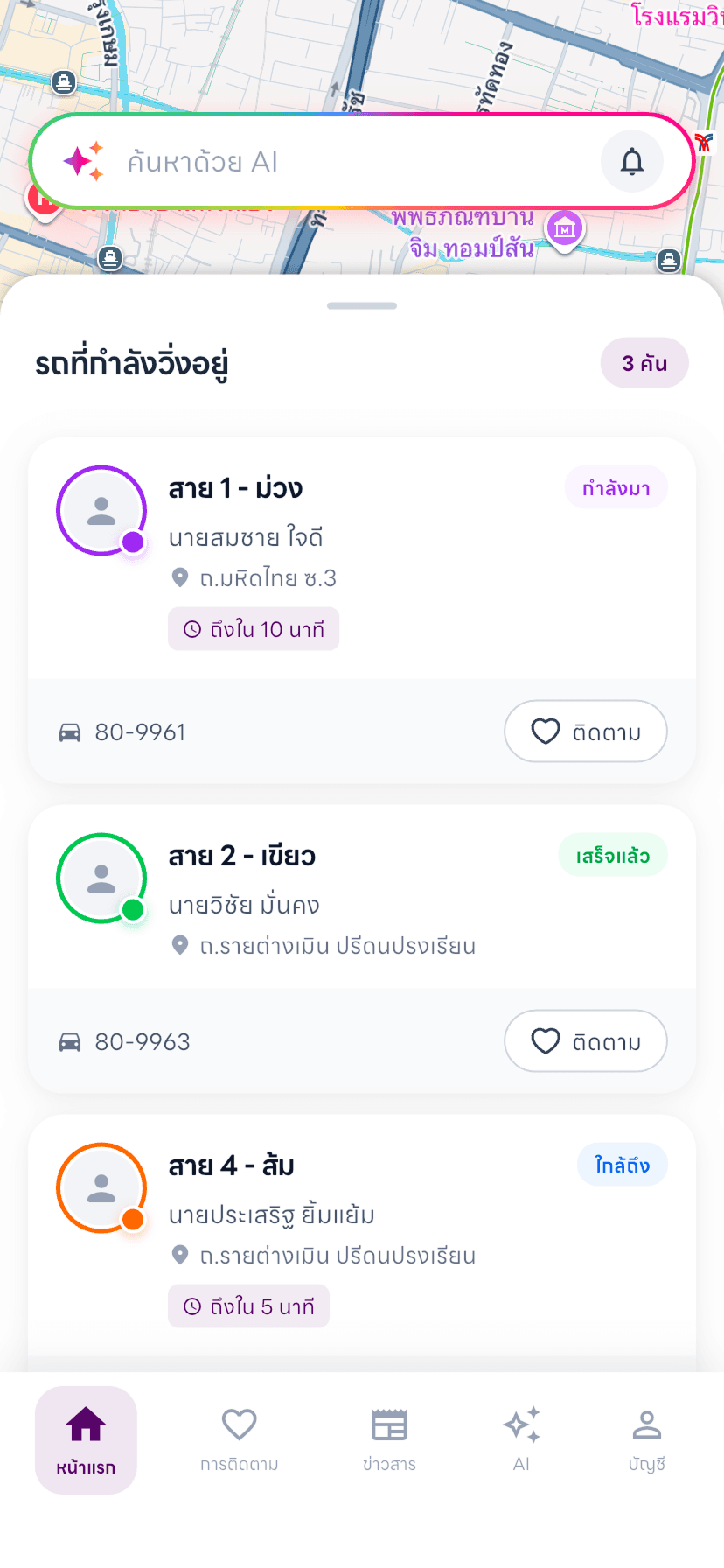Open notifications bell icon

click(632, 161)
